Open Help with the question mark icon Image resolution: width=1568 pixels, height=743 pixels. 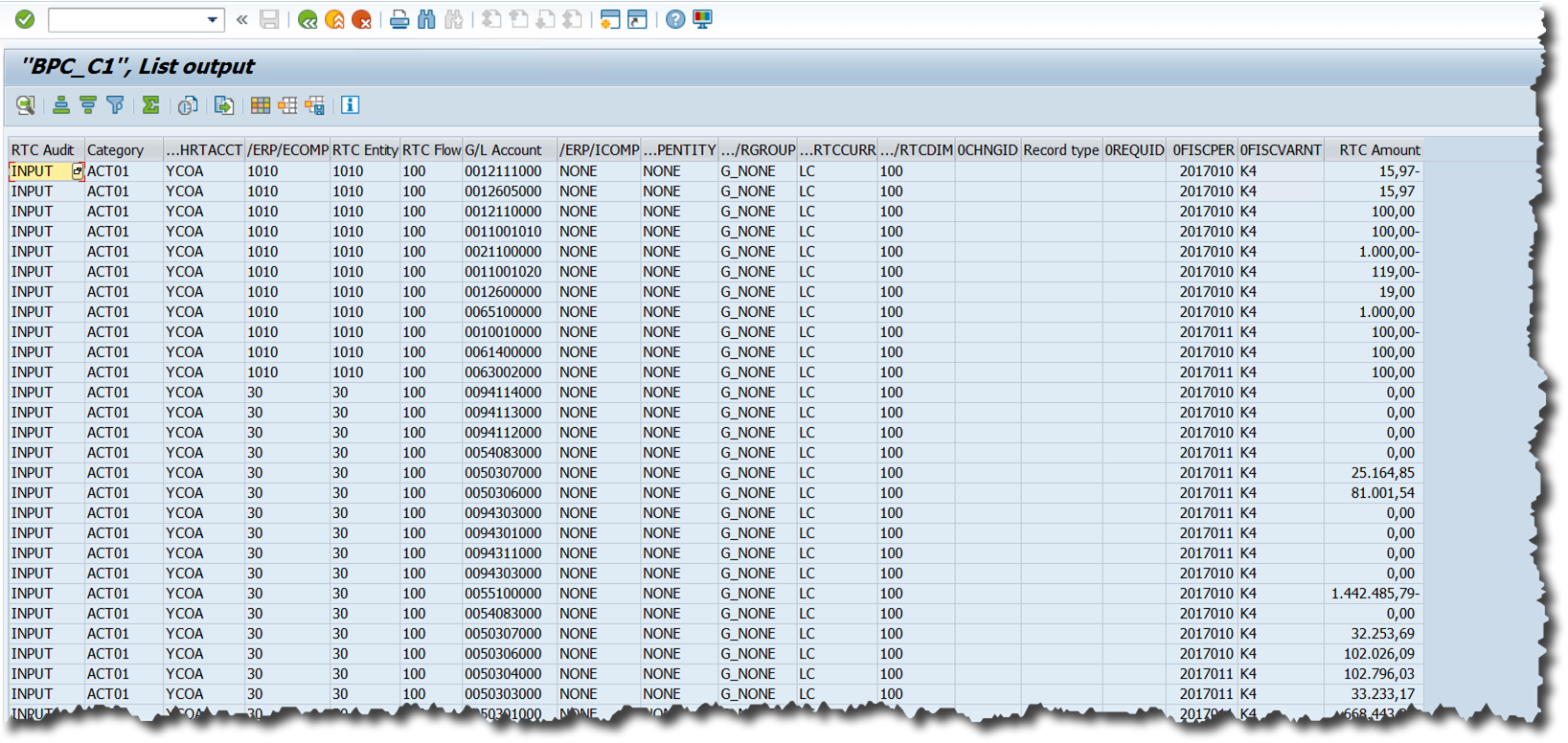(x=675, y=19)
